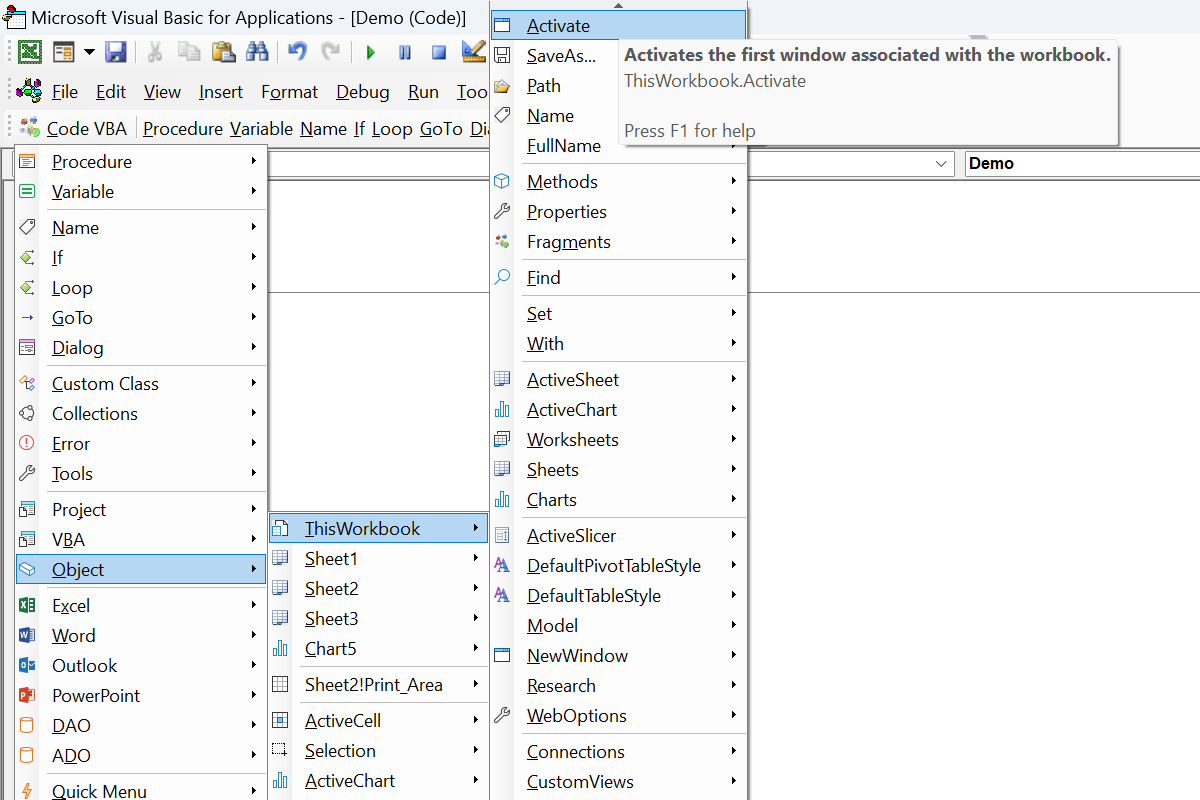
Task: Click Variable on the Code VBA toolbar
Action: point(262,128)
